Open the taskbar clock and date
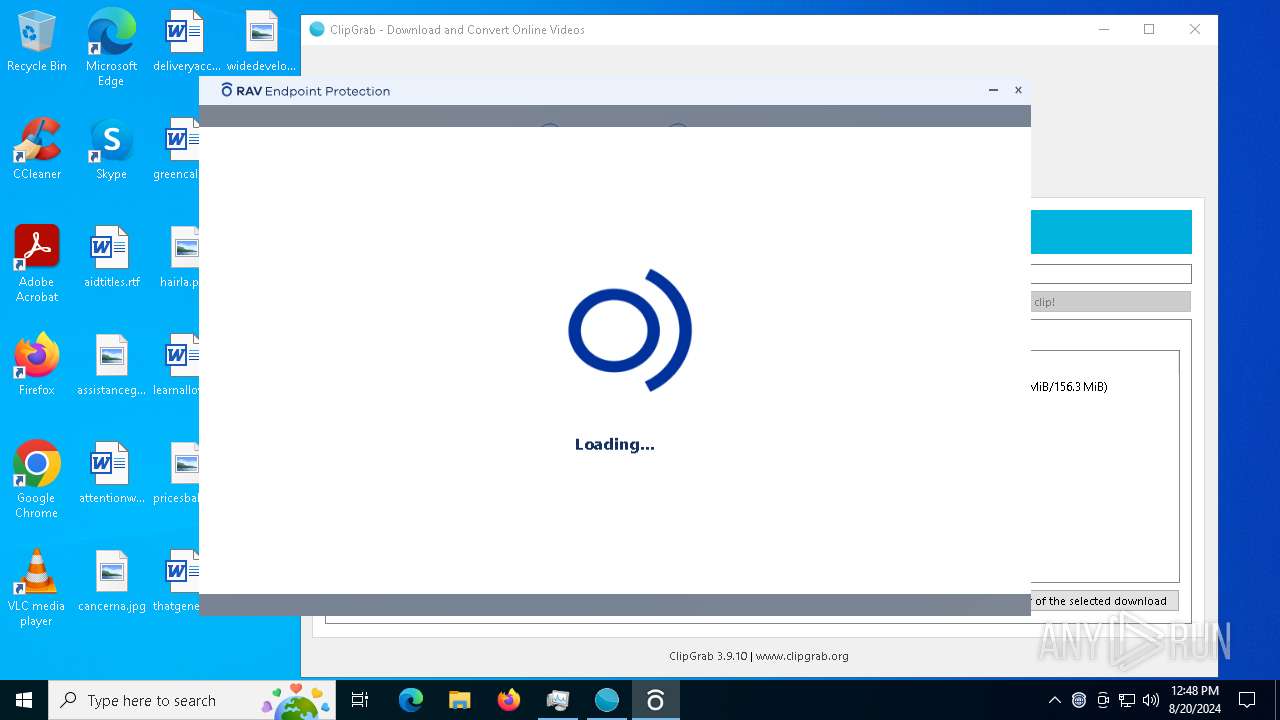This screenshot has height=720, width=1280. [x=1194, y=700]
